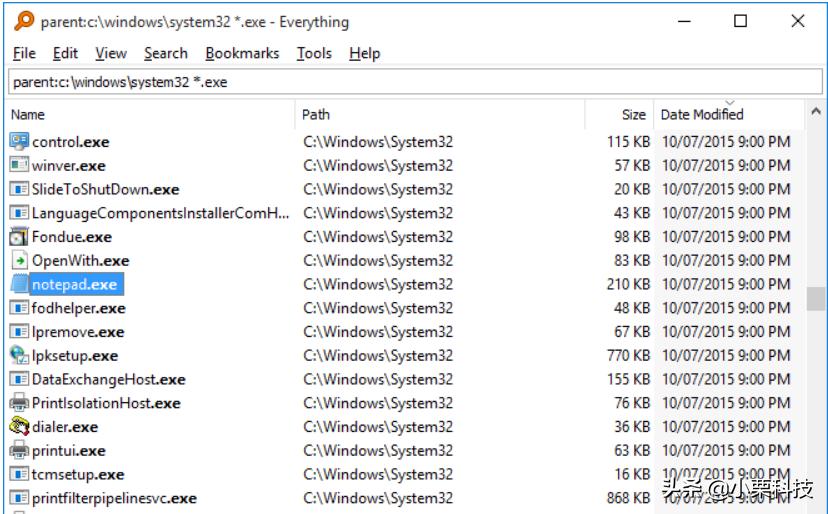Viewport: 828px width, 514px height.
Task: Select the LanguageComponentsInstallerComH... file name
Action: point(161,213)
